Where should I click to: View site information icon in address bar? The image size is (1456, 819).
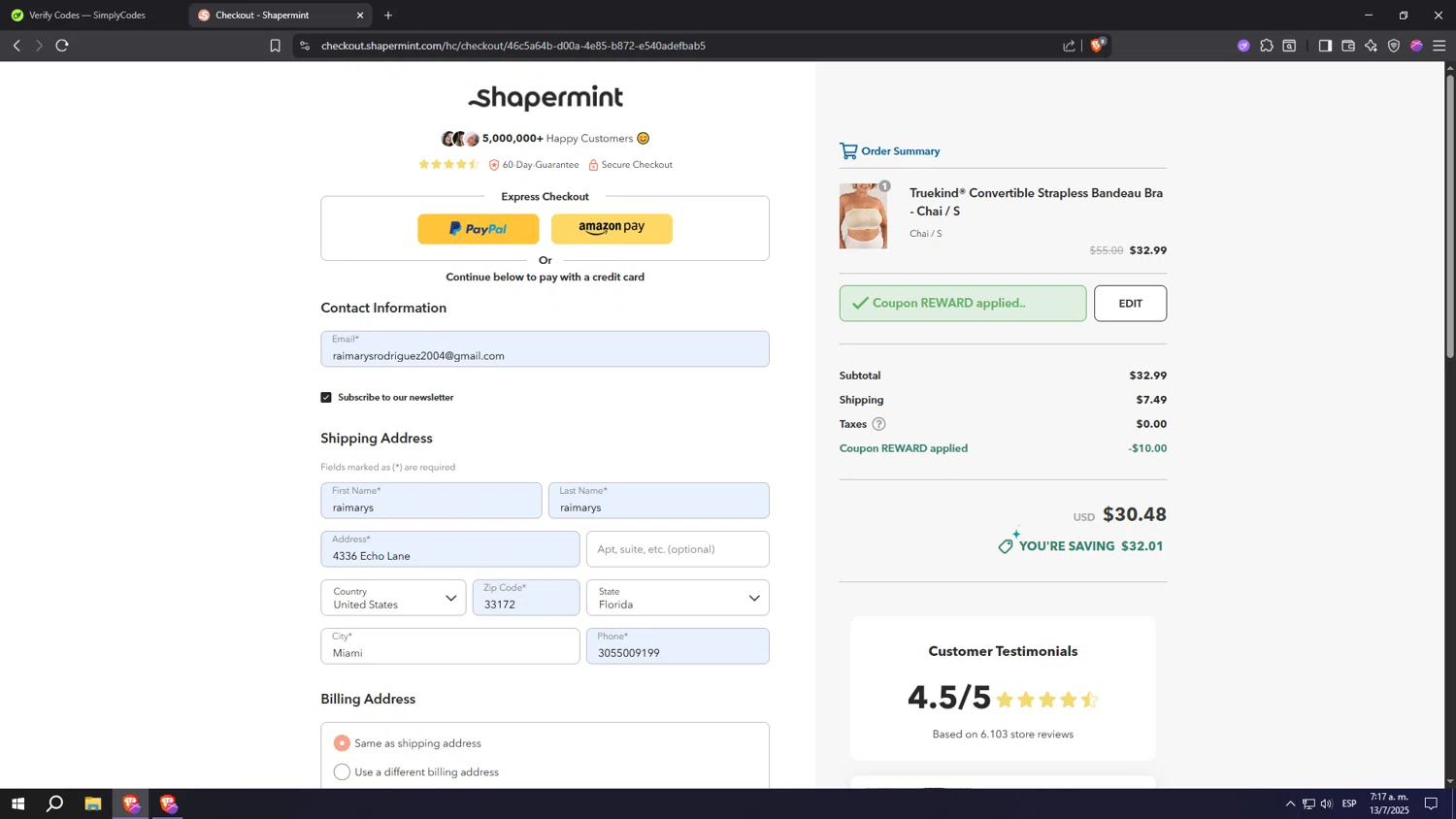[305, 46]
